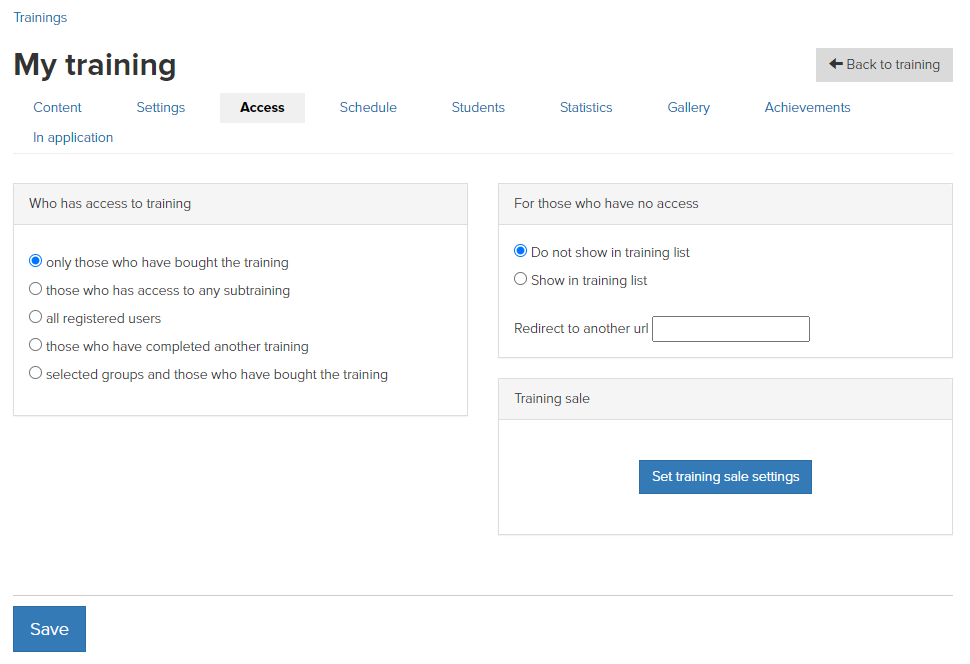Click the Back to training arrow button

[x=884, y=64]
